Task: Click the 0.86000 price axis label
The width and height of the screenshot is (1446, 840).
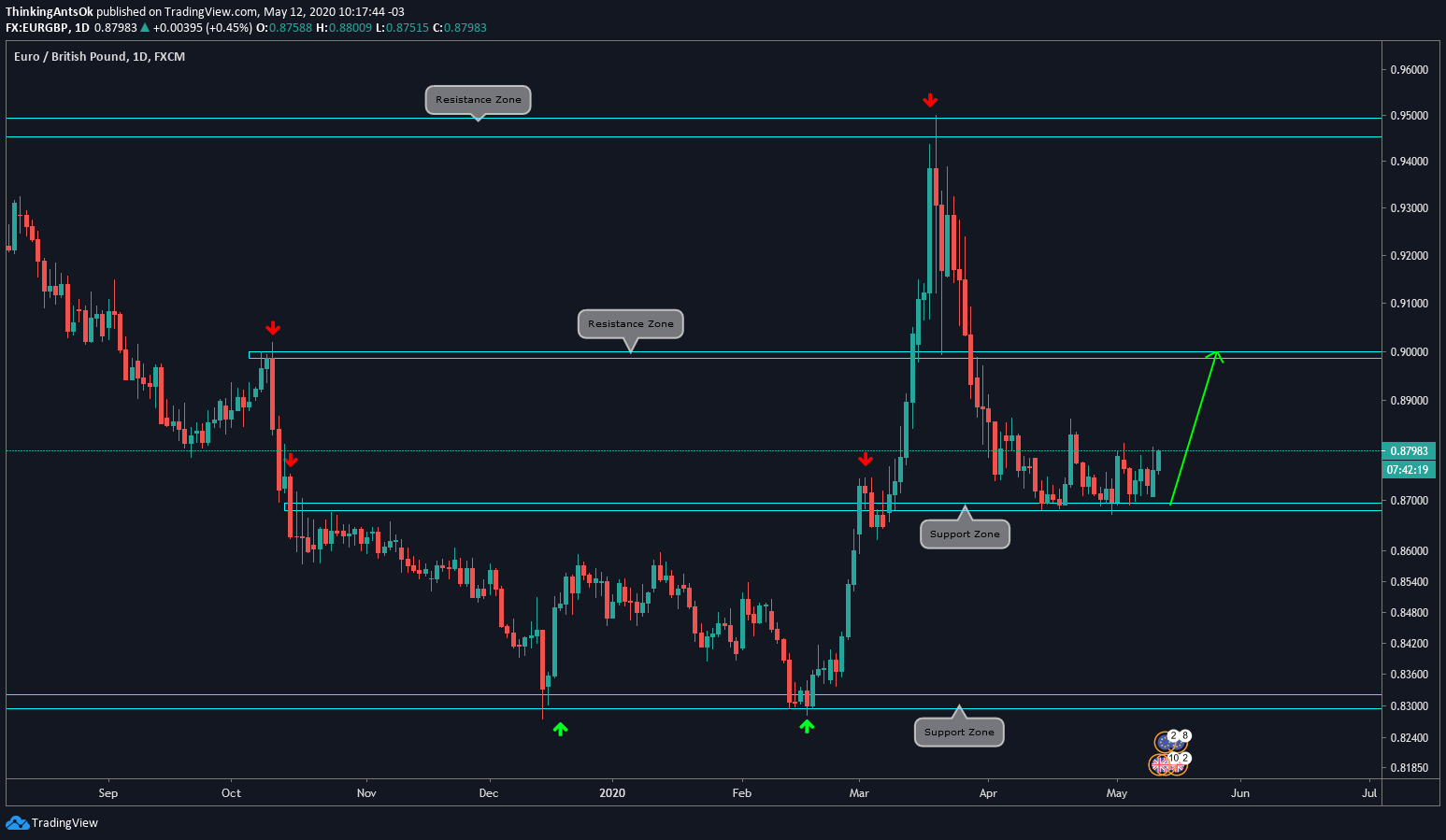Action: click(1409, 551)
